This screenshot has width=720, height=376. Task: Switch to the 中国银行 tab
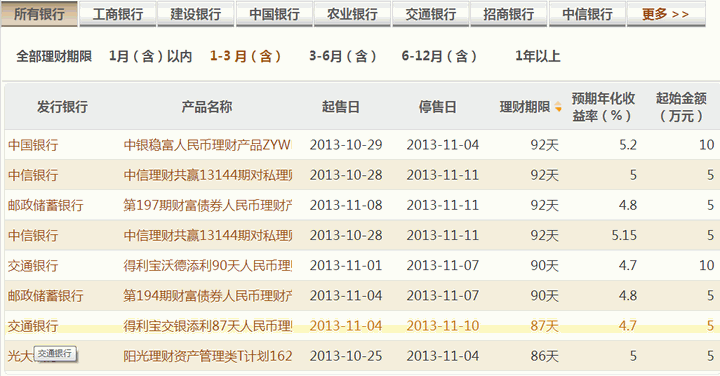click(x=274, y=14)
